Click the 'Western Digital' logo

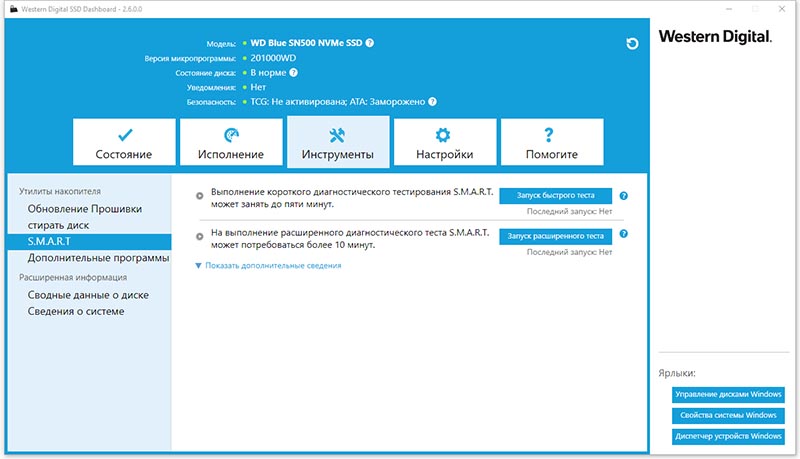(x=715, y=37)
